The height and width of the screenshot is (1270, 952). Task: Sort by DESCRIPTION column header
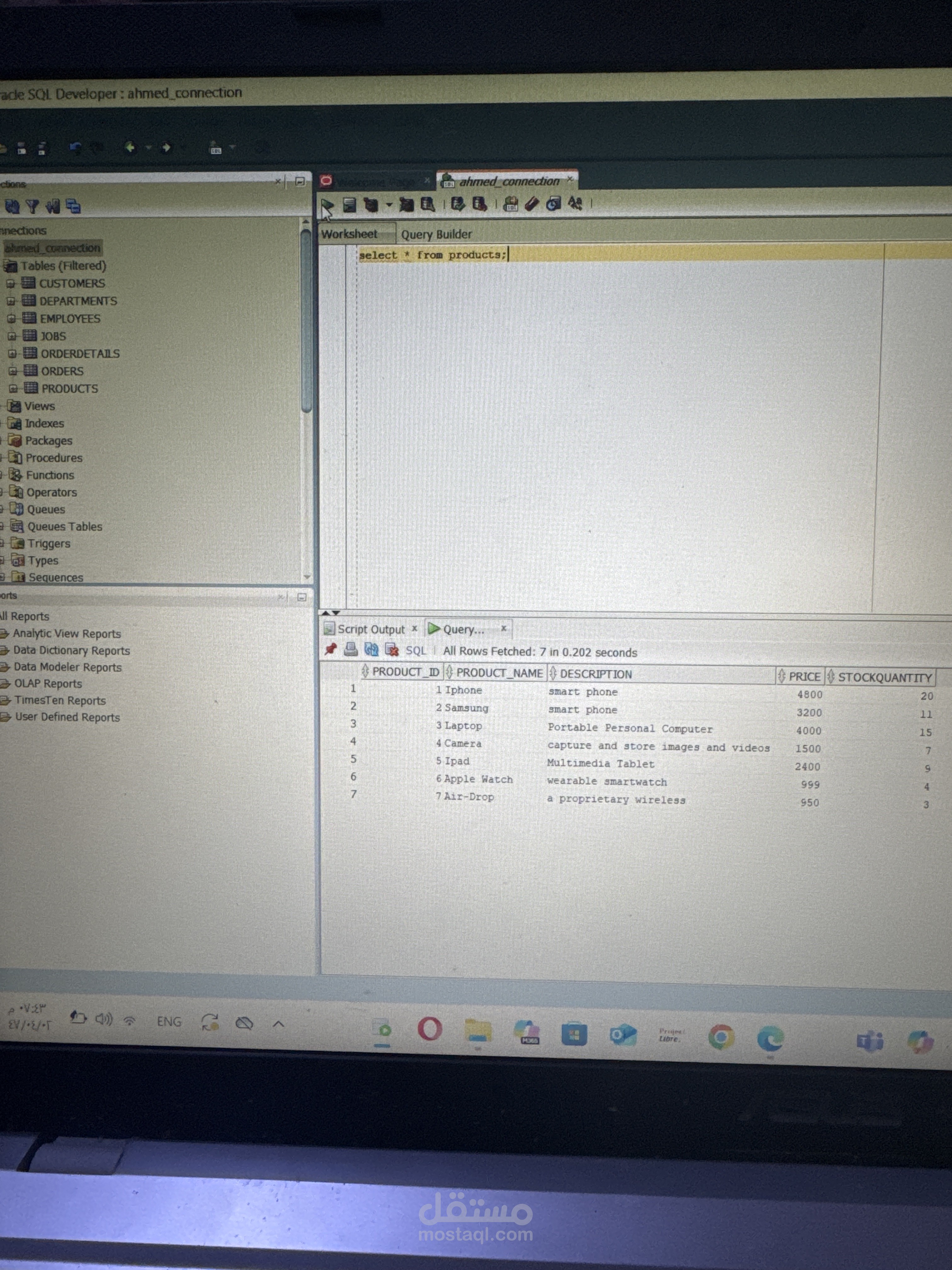pyautogui.click(x=661, y=675)
